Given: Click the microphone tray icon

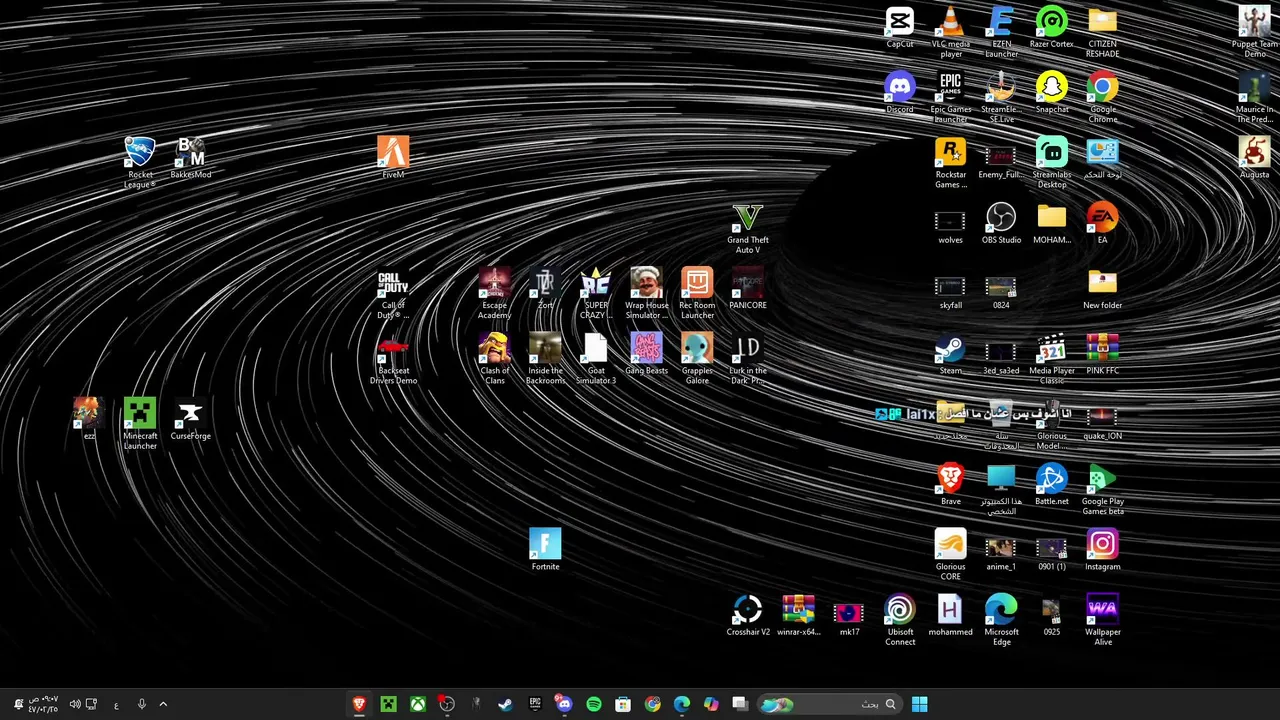Looking at the screenshot, I should coord(141,704).
